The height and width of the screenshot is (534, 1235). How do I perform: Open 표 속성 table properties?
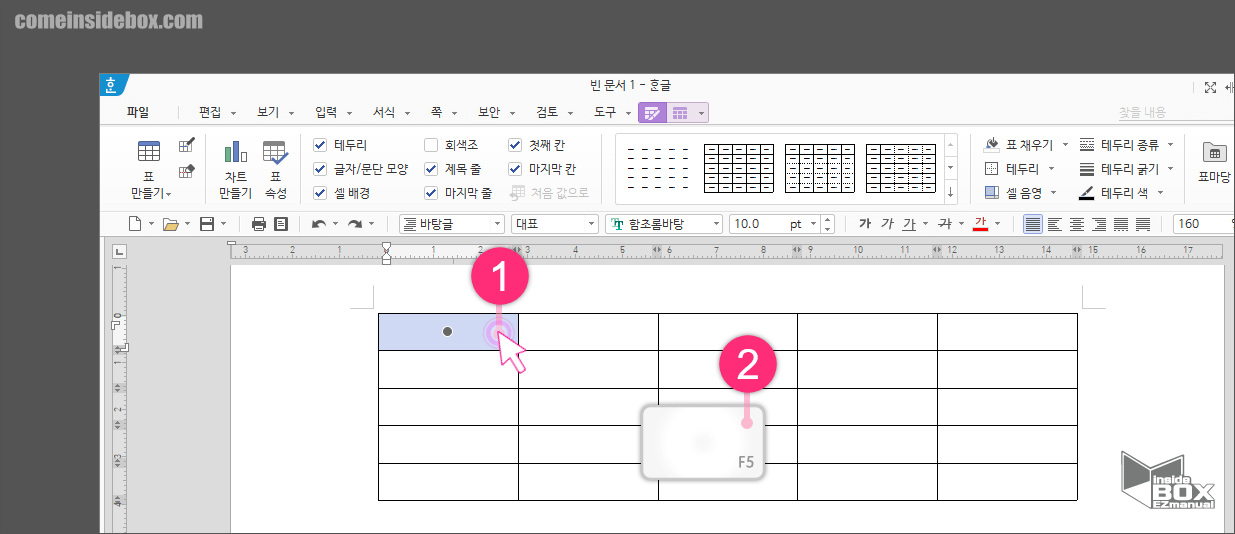(275, 152)
